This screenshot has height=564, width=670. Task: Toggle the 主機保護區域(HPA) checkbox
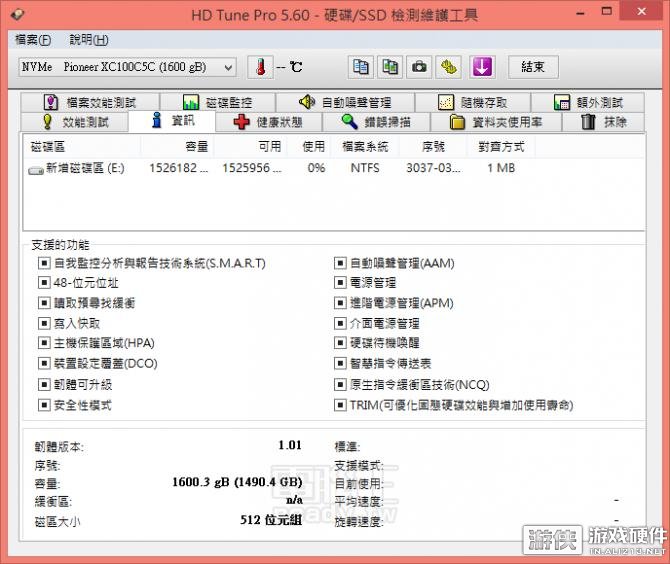tap(44, 343)
